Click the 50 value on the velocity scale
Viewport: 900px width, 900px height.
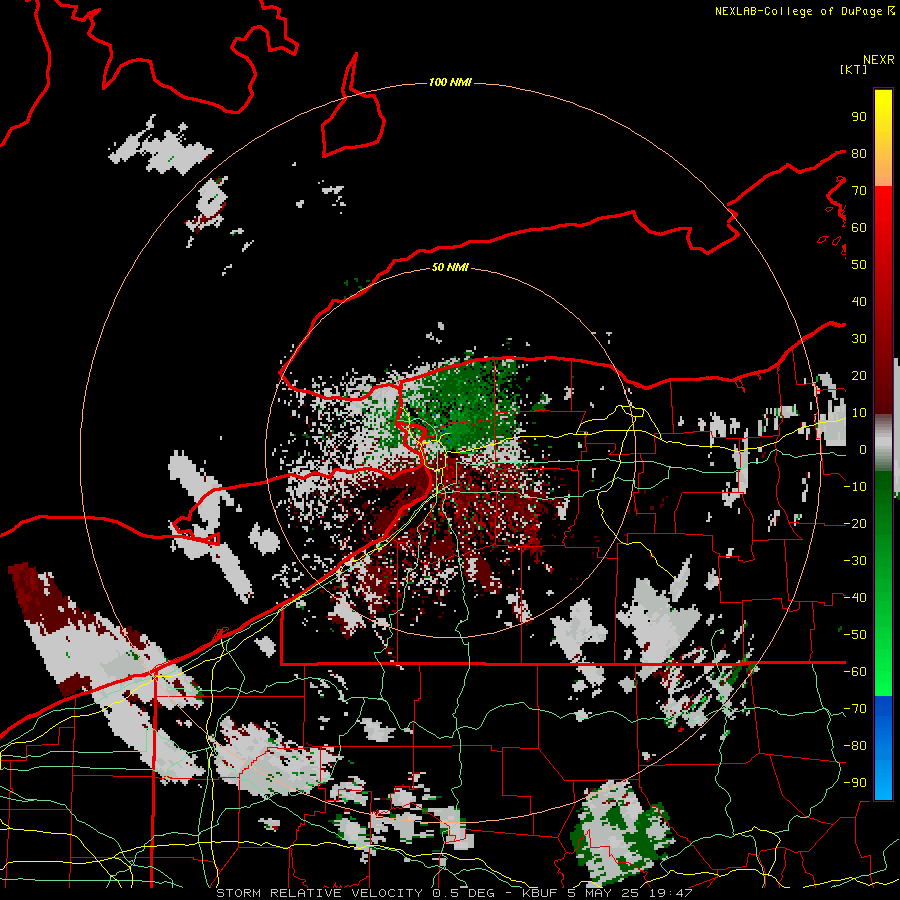tap(859, 265)
